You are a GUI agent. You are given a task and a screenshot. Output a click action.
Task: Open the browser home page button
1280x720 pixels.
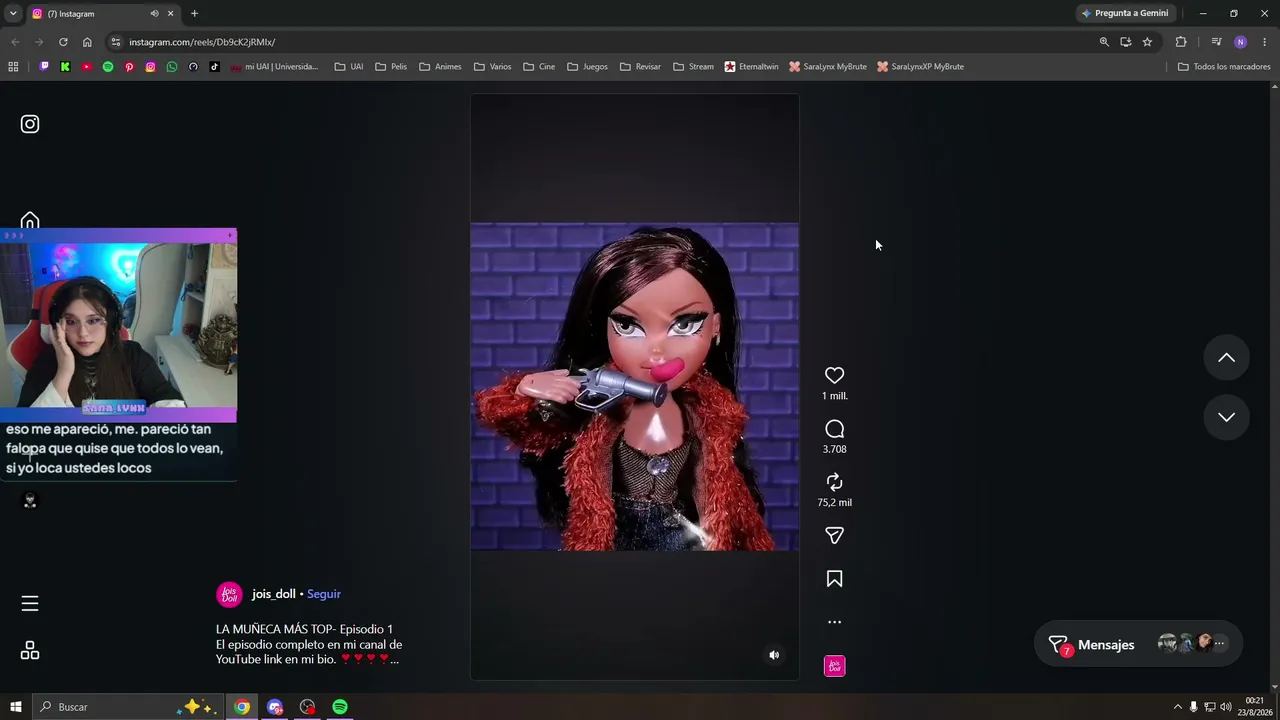click(x=87, y=42)
